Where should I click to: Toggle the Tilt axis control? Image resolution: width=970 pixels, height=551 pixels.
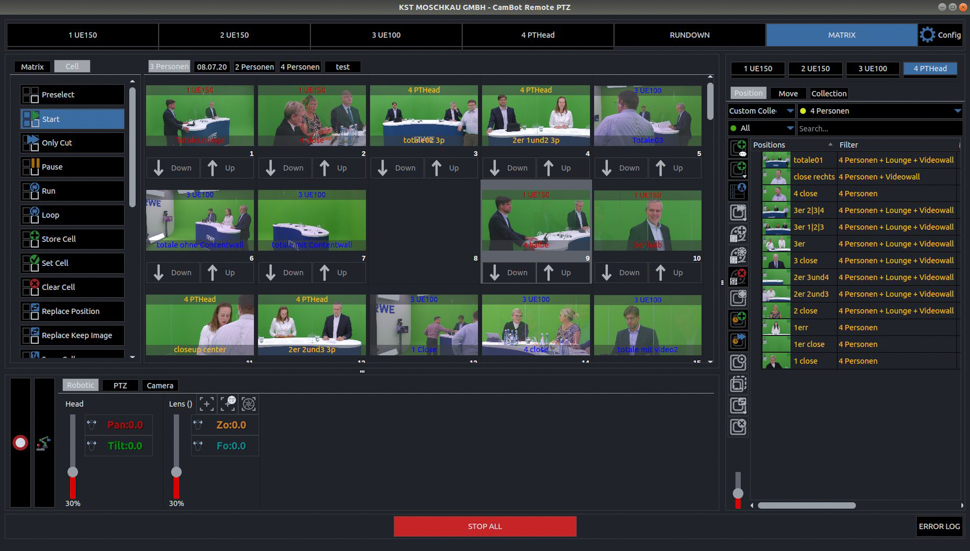point(92,446)
